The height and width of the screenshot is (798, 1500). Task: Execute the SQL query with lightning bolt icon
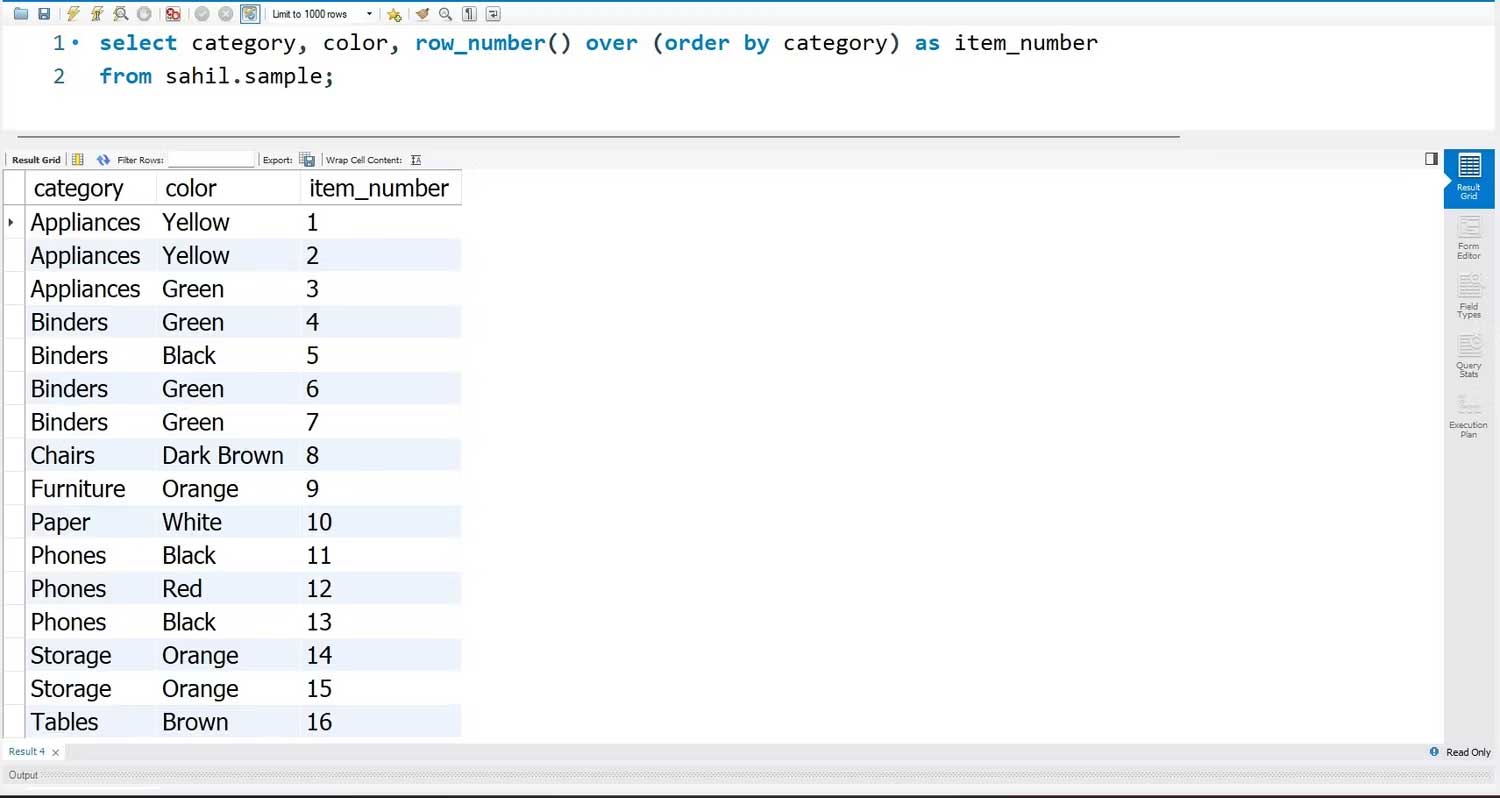point(73,13)
